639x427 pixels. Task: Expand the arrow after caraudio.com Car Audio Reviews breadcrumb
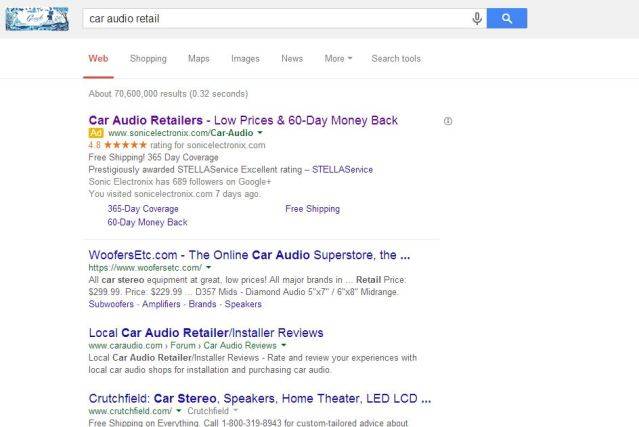pyautogui.click(x=284, y=346)
